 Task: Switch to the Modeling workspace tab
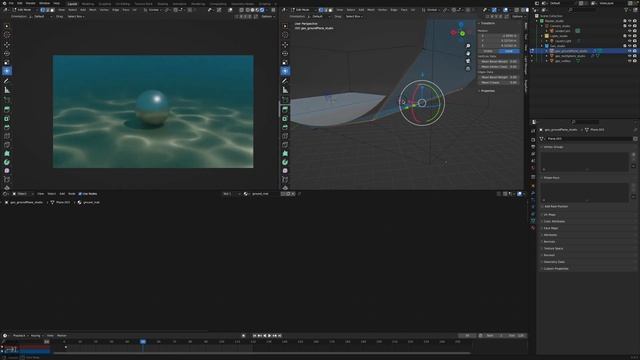click(x=87, y=4)
